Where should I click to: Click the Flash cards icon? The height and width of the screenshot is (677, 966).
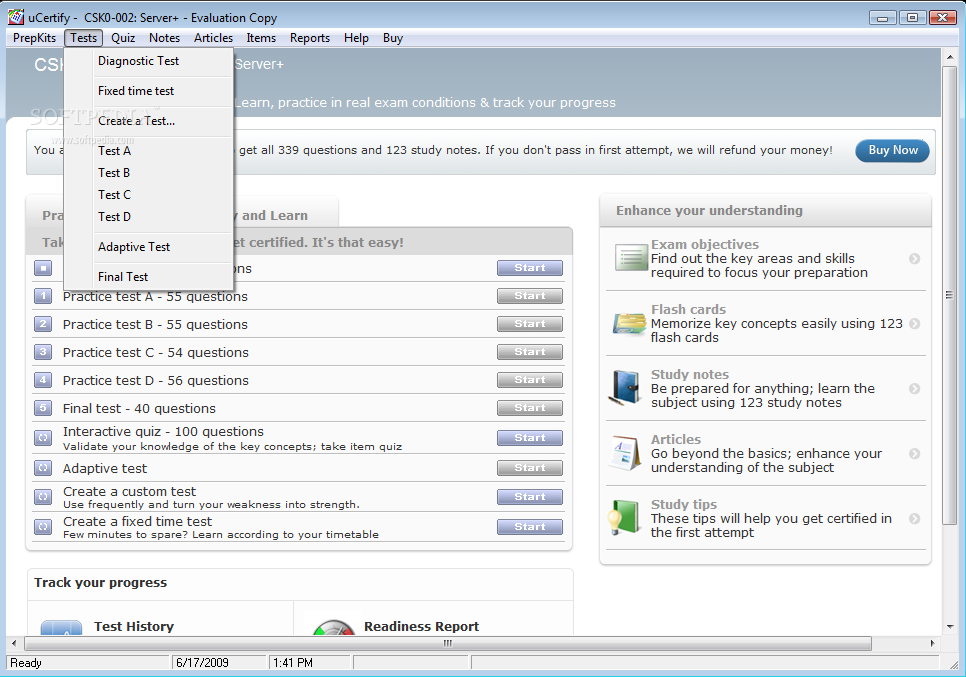(x=629, y=323)
